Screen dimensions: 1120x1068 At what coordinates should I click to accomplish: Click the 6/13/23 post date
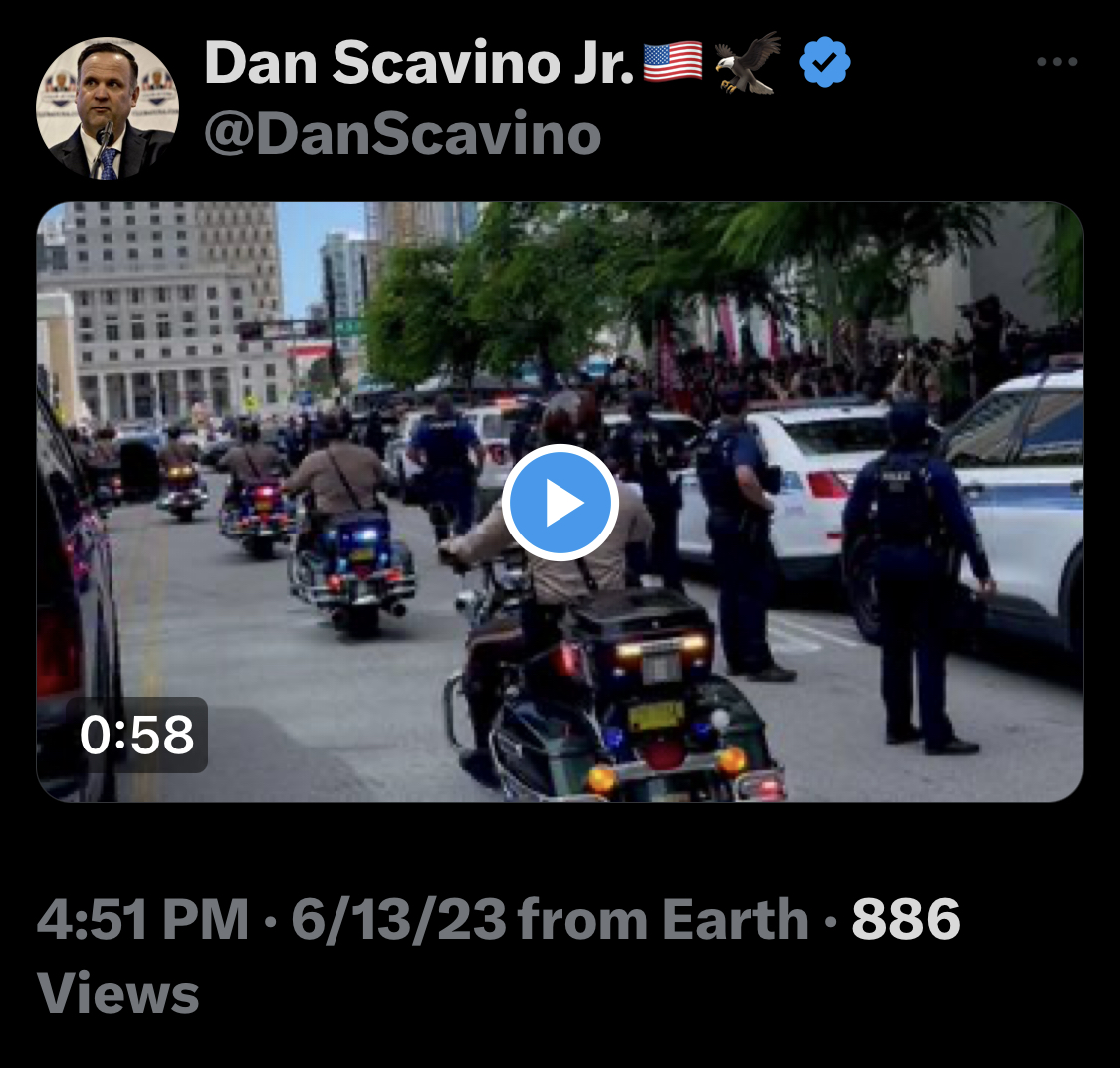[398, 919]
